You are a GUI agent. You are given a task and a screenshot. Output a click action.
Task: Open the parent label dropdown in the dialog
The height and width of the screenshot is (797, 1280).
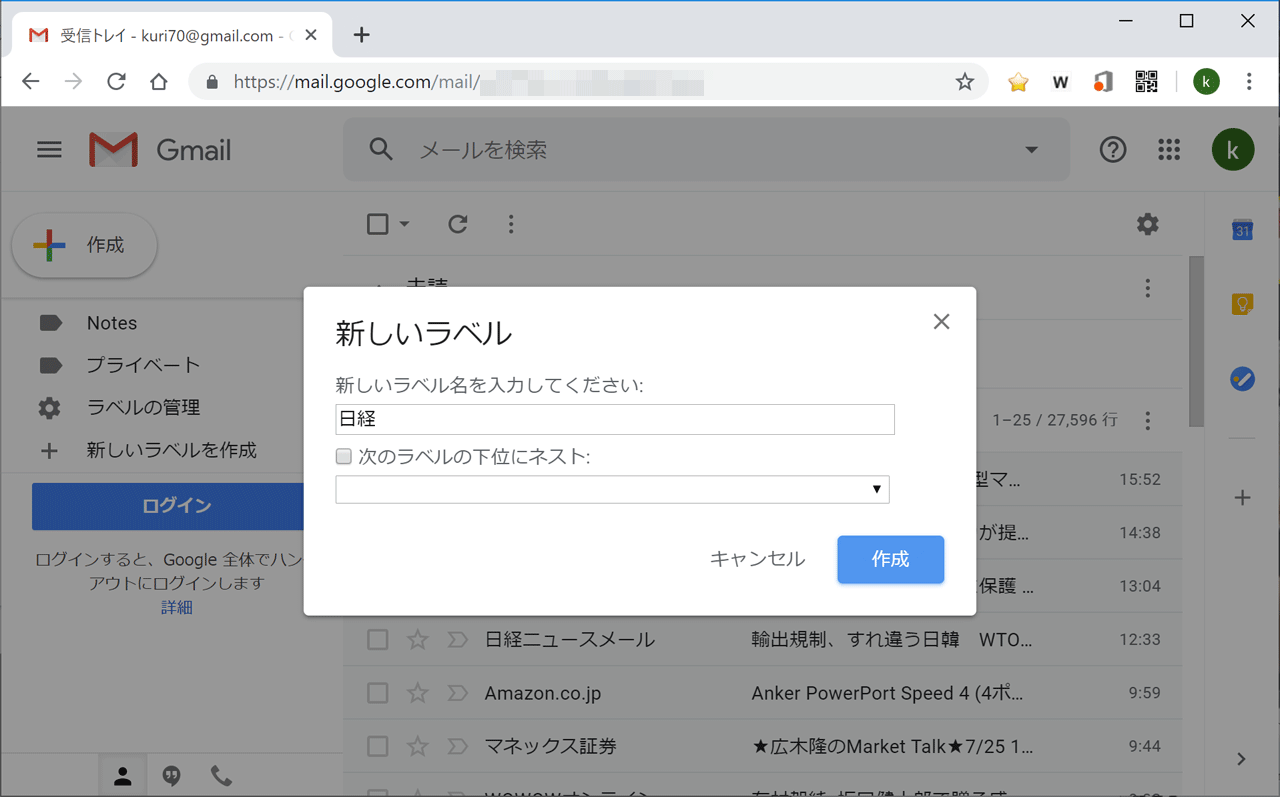tap(612, 489)
